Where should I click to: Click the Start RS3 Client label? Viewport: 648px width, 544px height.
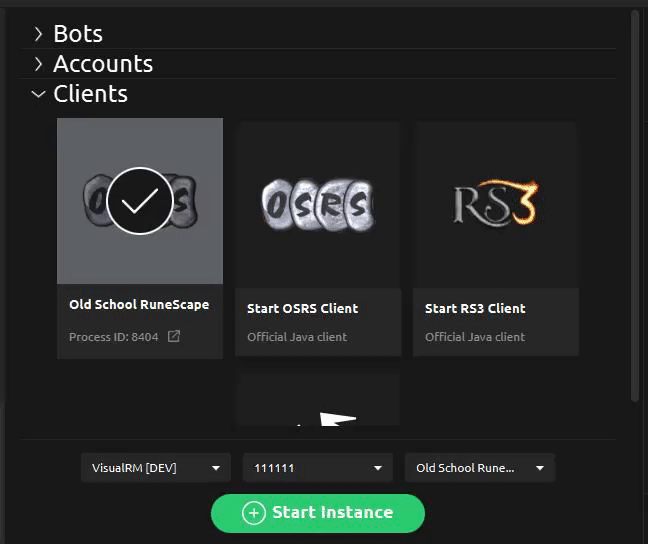(475, 308)
